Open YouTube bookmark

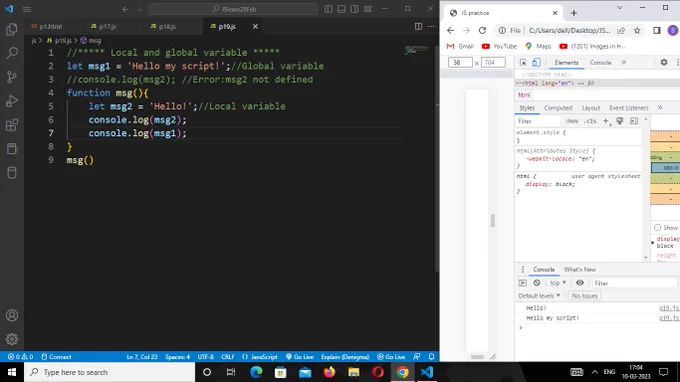click(499, 46)
